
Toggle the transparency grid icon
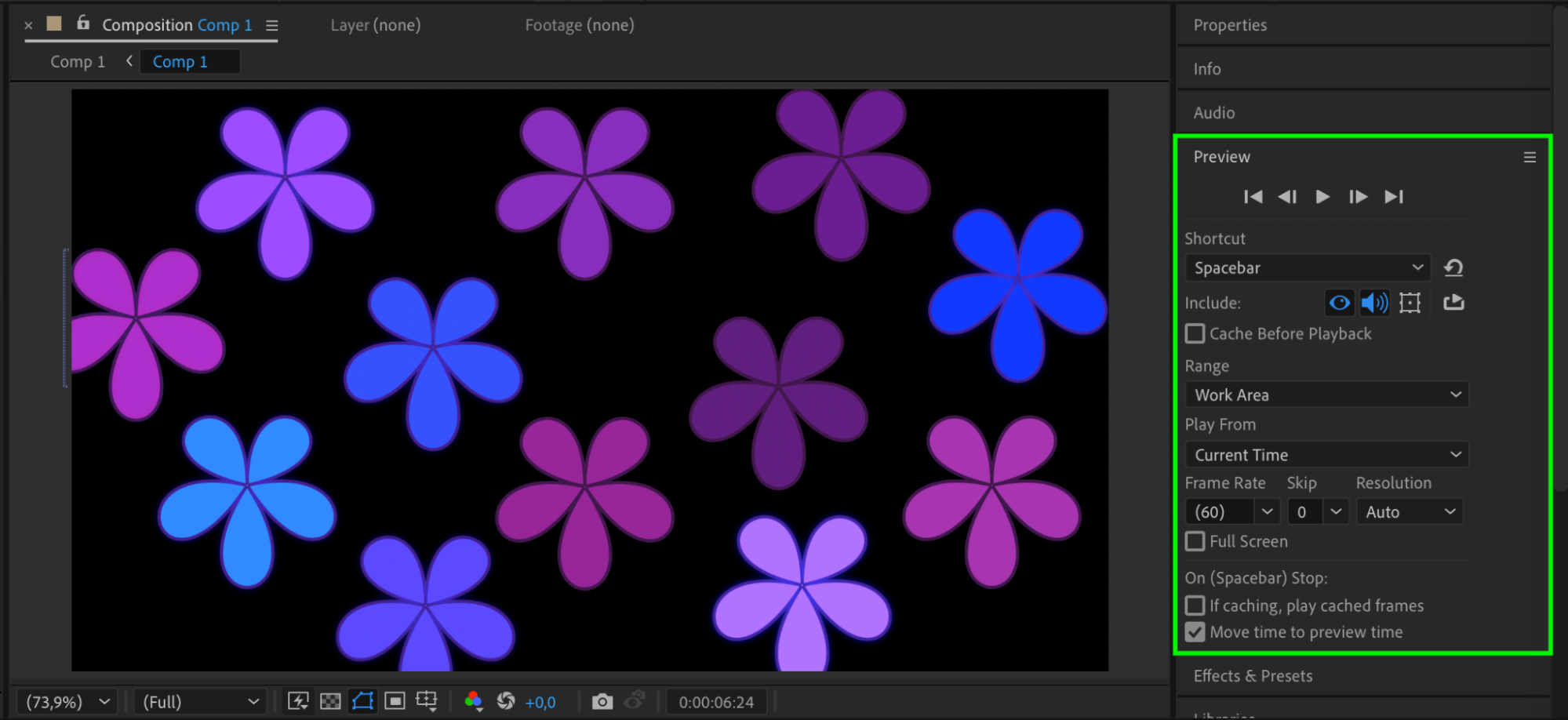pos(330,701)
